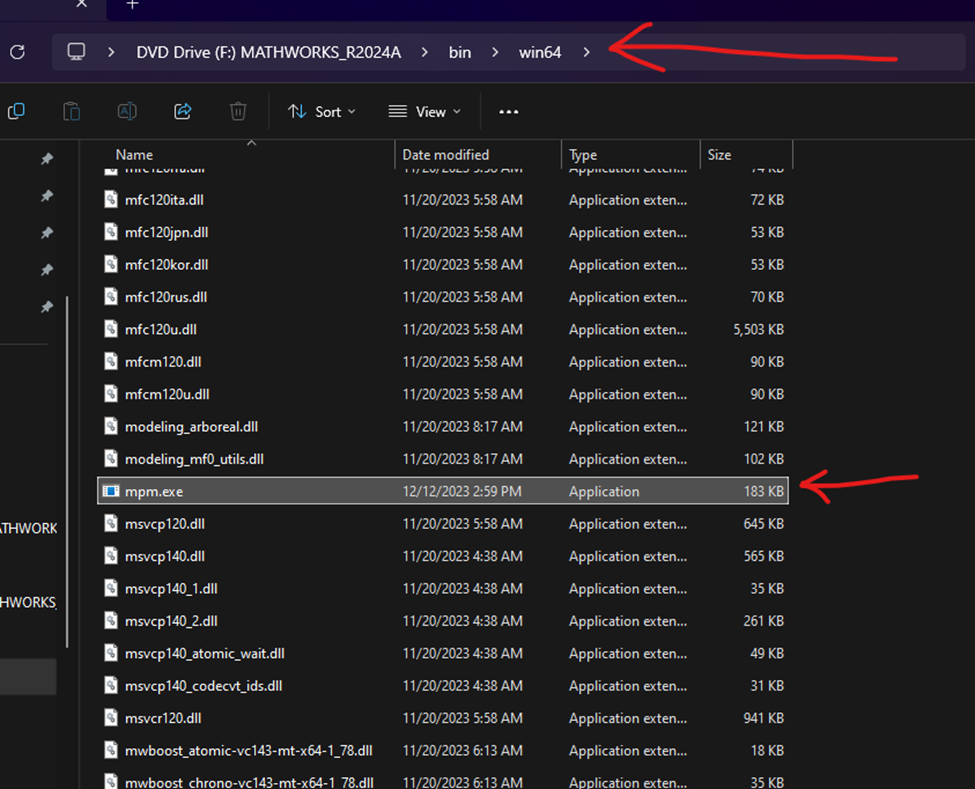Open the Sort dropdown menu
The width and height of the screenshot is (975, 789).
click(x=322, y=112)
